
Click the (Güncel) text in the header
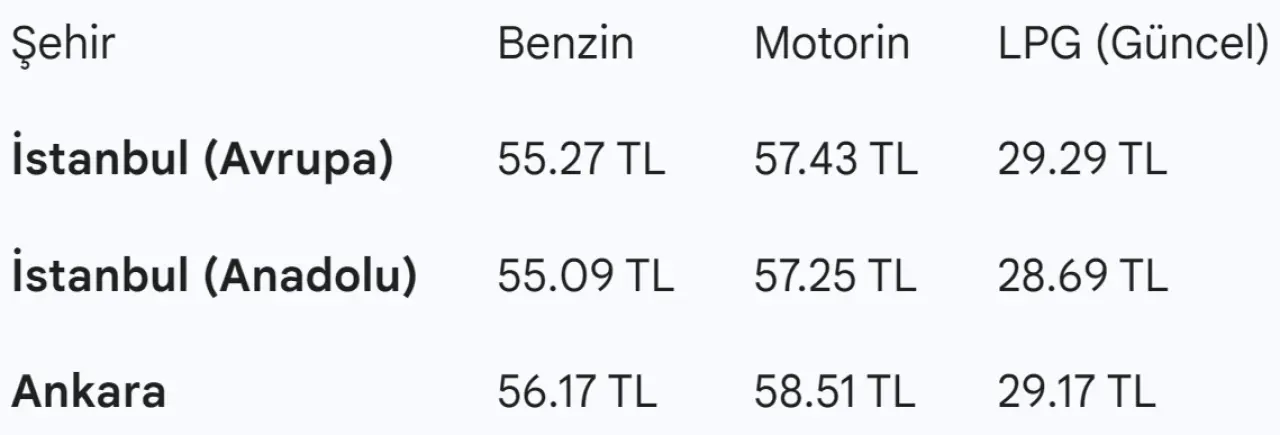pos(1181,46)
